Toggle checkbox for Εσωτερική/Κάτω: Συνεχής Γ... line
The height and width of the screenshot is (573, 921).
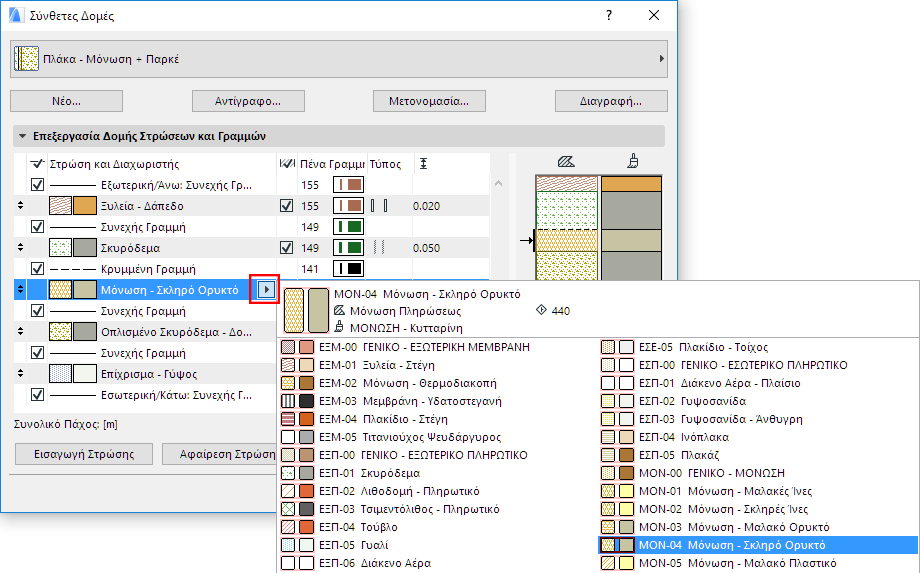click(x=38, y=395)
